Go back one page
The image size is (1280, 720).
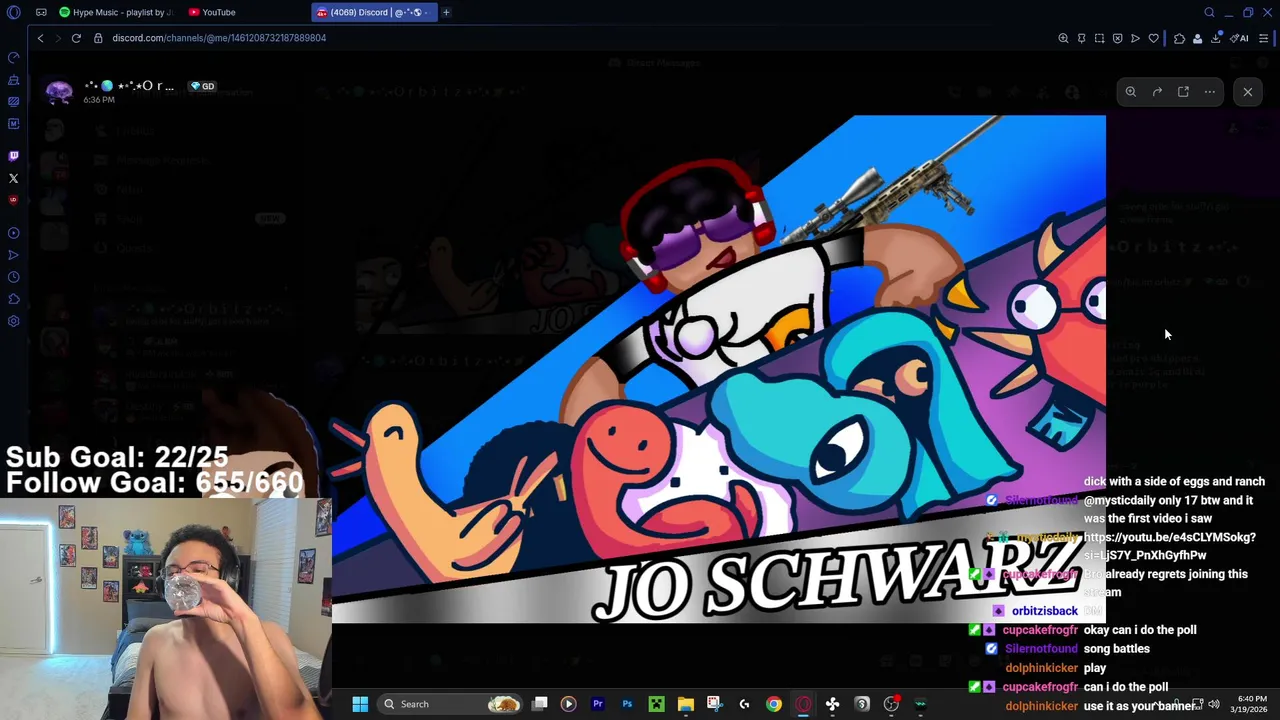(x=40, y=38)
